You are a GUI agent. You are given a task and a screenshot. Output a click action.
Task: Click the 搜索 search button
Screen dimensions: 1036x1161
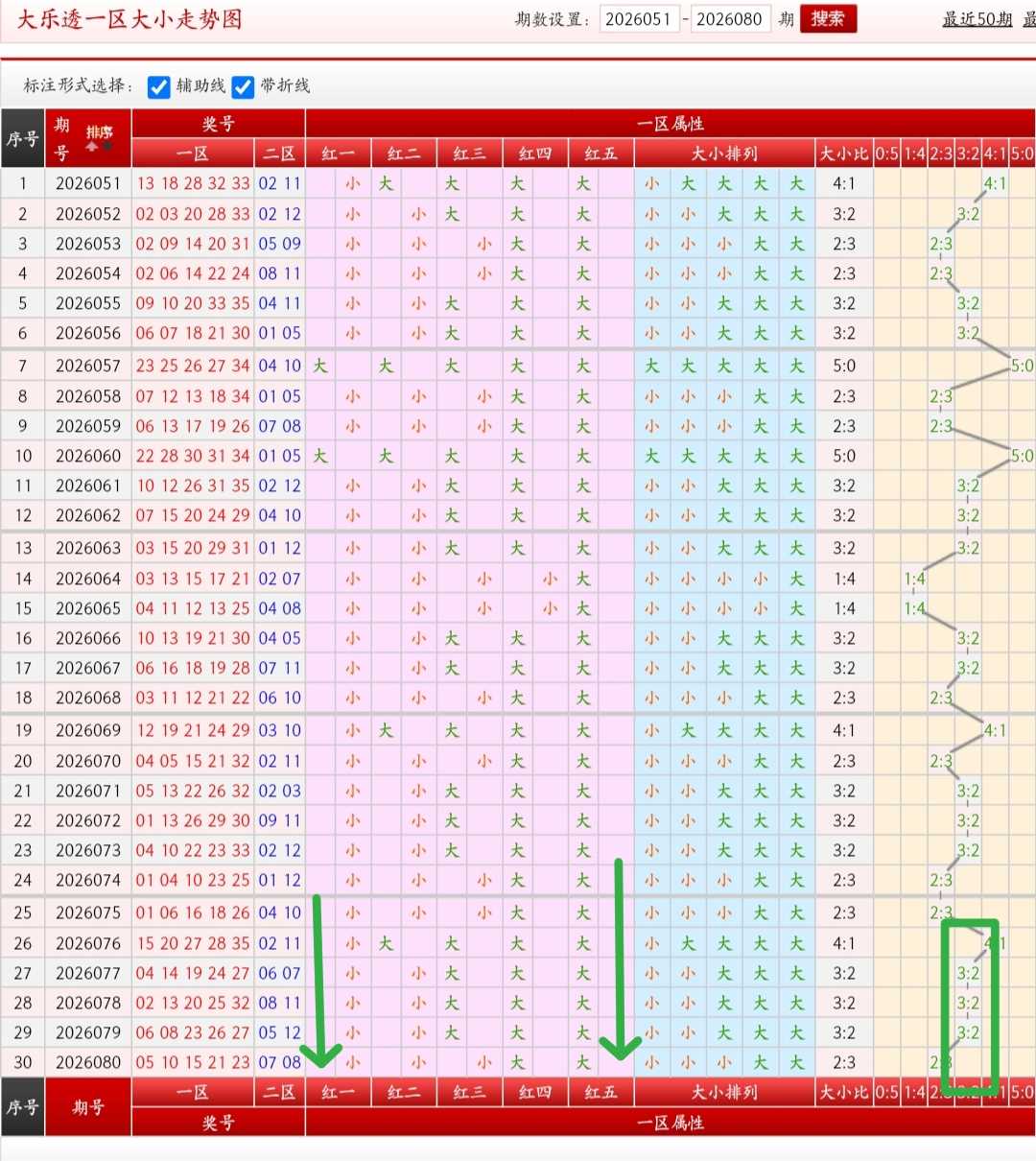(828, 19)
